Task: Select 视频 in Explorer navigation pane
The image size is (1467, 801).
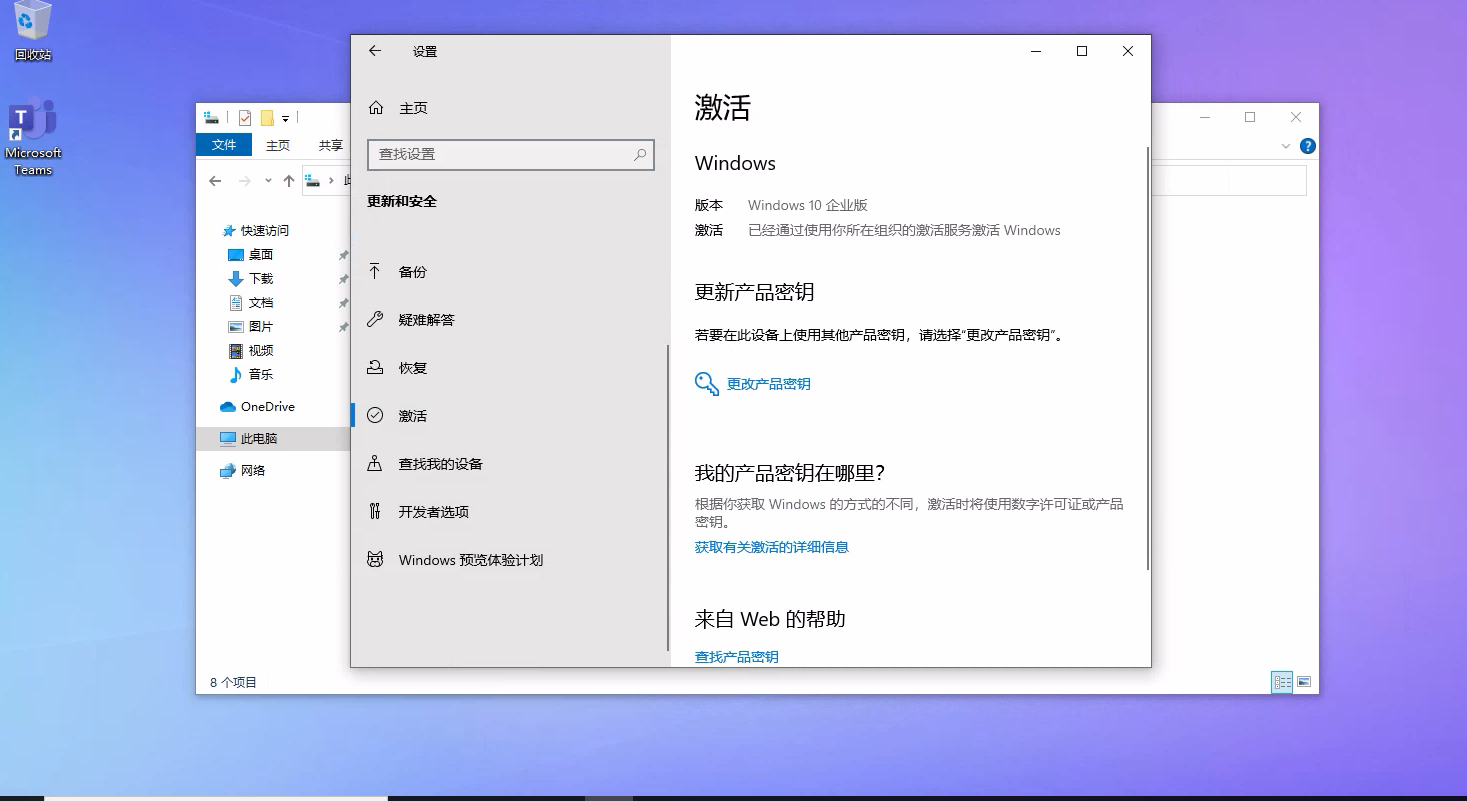Action: point(261,350)
